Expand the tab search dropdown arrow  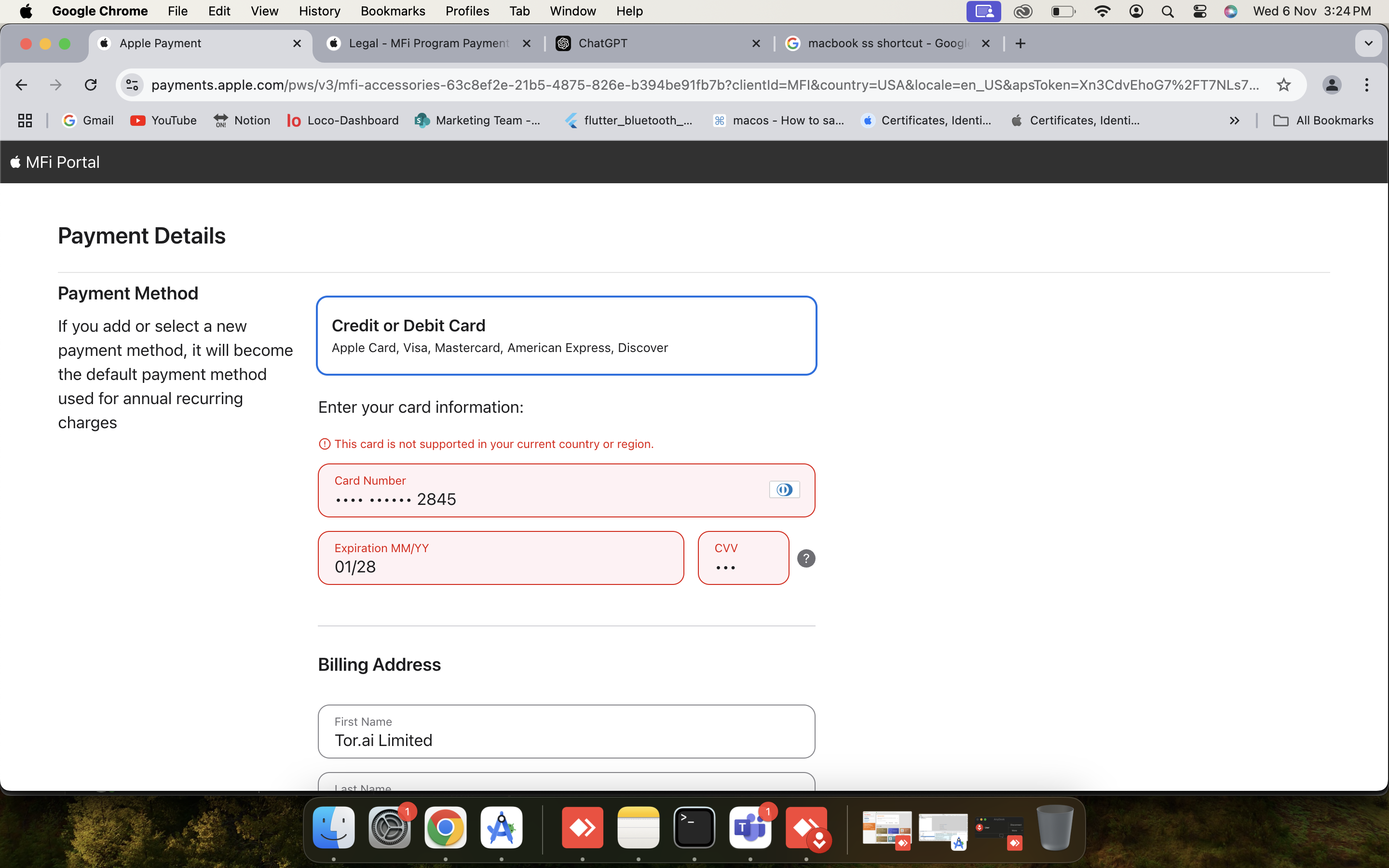pos(1368,43)
